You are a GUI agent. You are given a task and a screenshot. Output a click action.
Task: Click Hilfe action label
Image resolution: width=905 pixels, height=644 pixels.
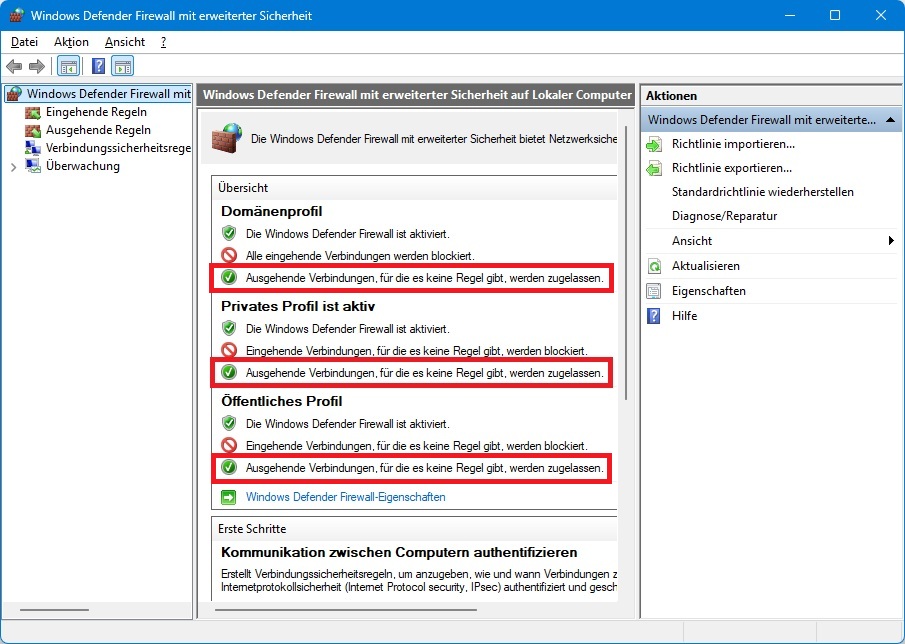(685, 316)
